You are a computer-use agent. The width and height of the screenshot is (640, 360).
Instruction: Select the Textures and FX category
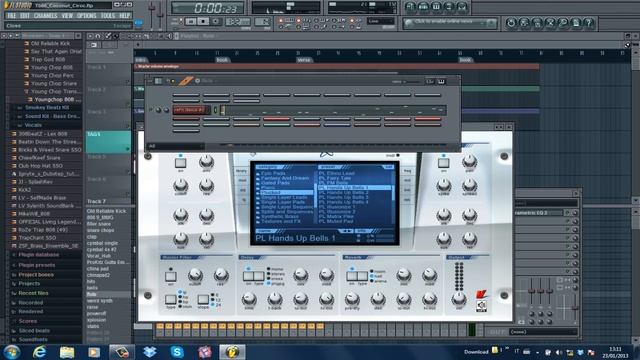(x=281, y=221)
